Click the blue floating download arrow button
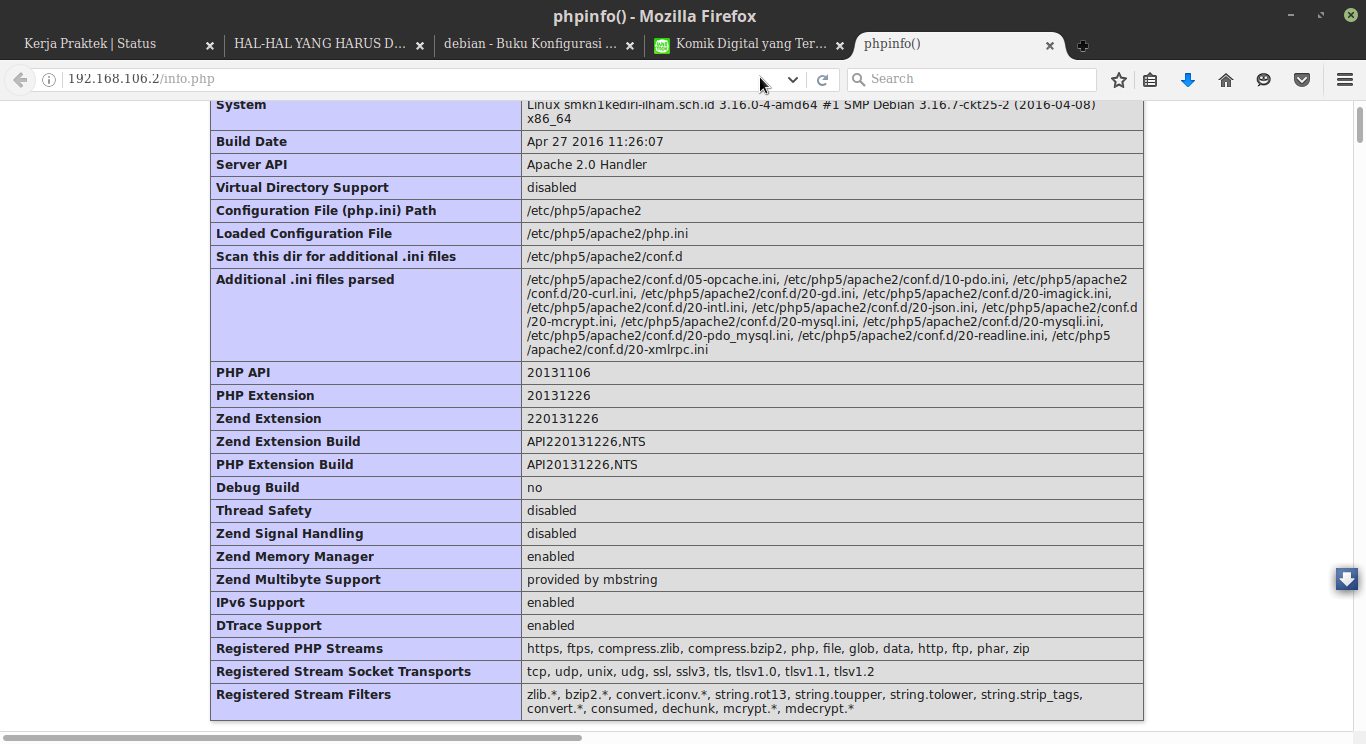1366x744 pixels. (x=1347, y=579)
